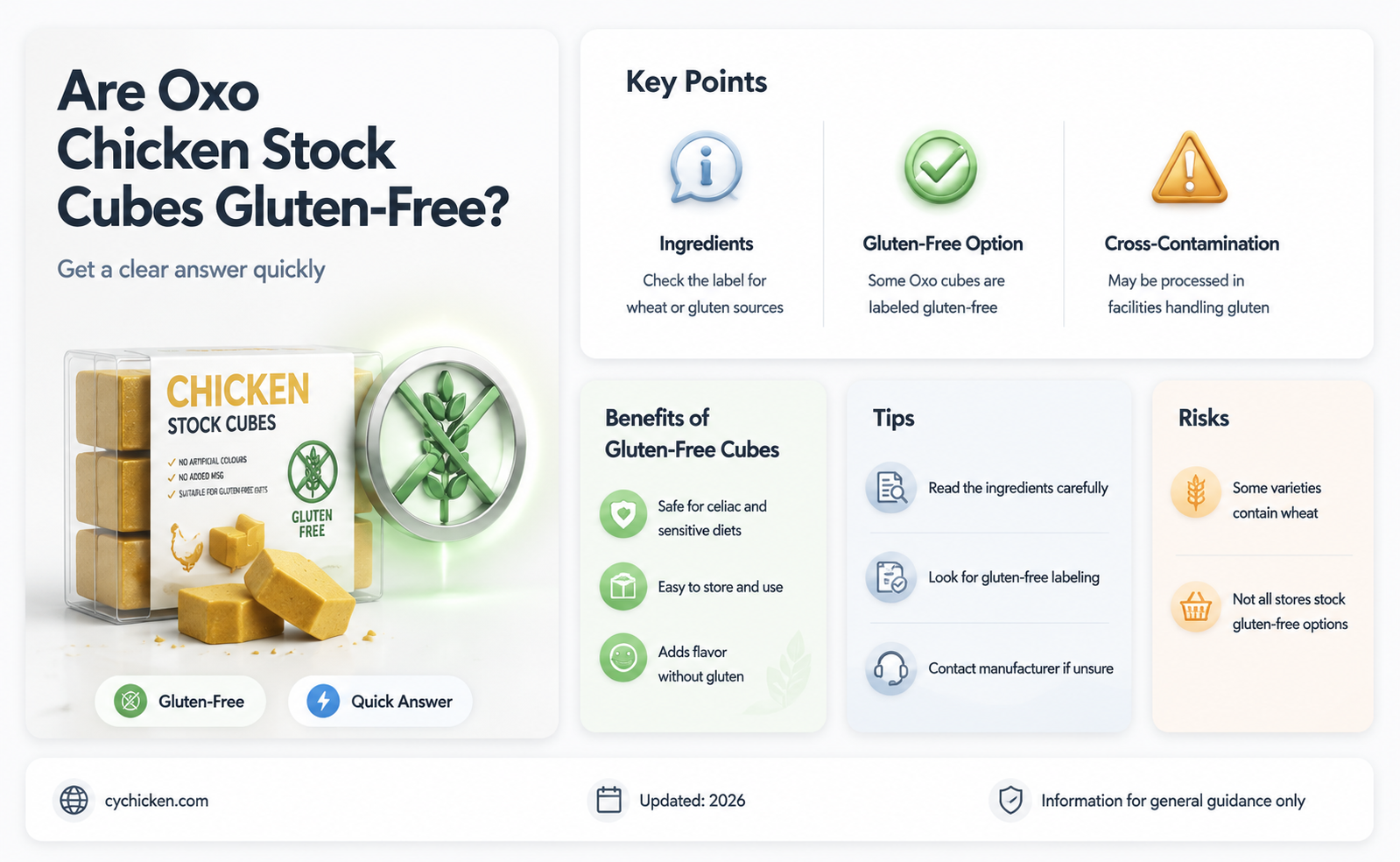Click the orange wheat 'Some varieties' icon
This screenshot has height=862, width=1400.
[1196, 492]
